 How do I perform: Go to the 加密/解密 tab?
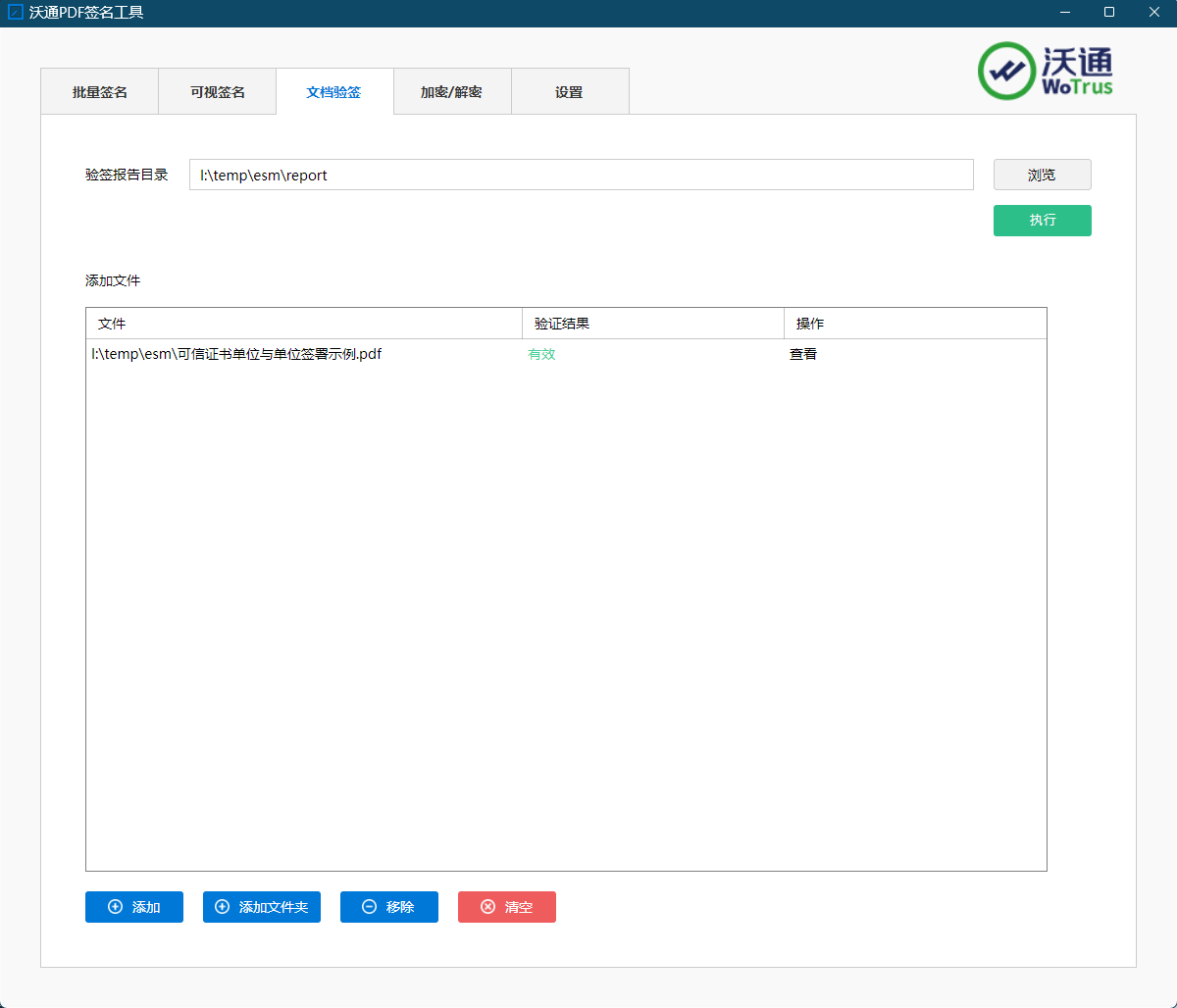click(x=451, y=92)
